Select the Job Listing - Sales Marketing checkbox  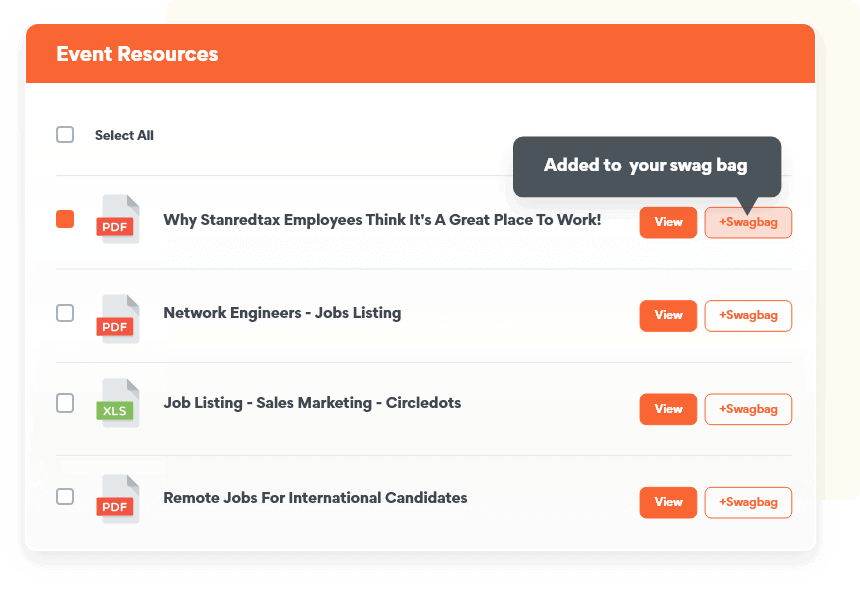(x=65, y=403)
